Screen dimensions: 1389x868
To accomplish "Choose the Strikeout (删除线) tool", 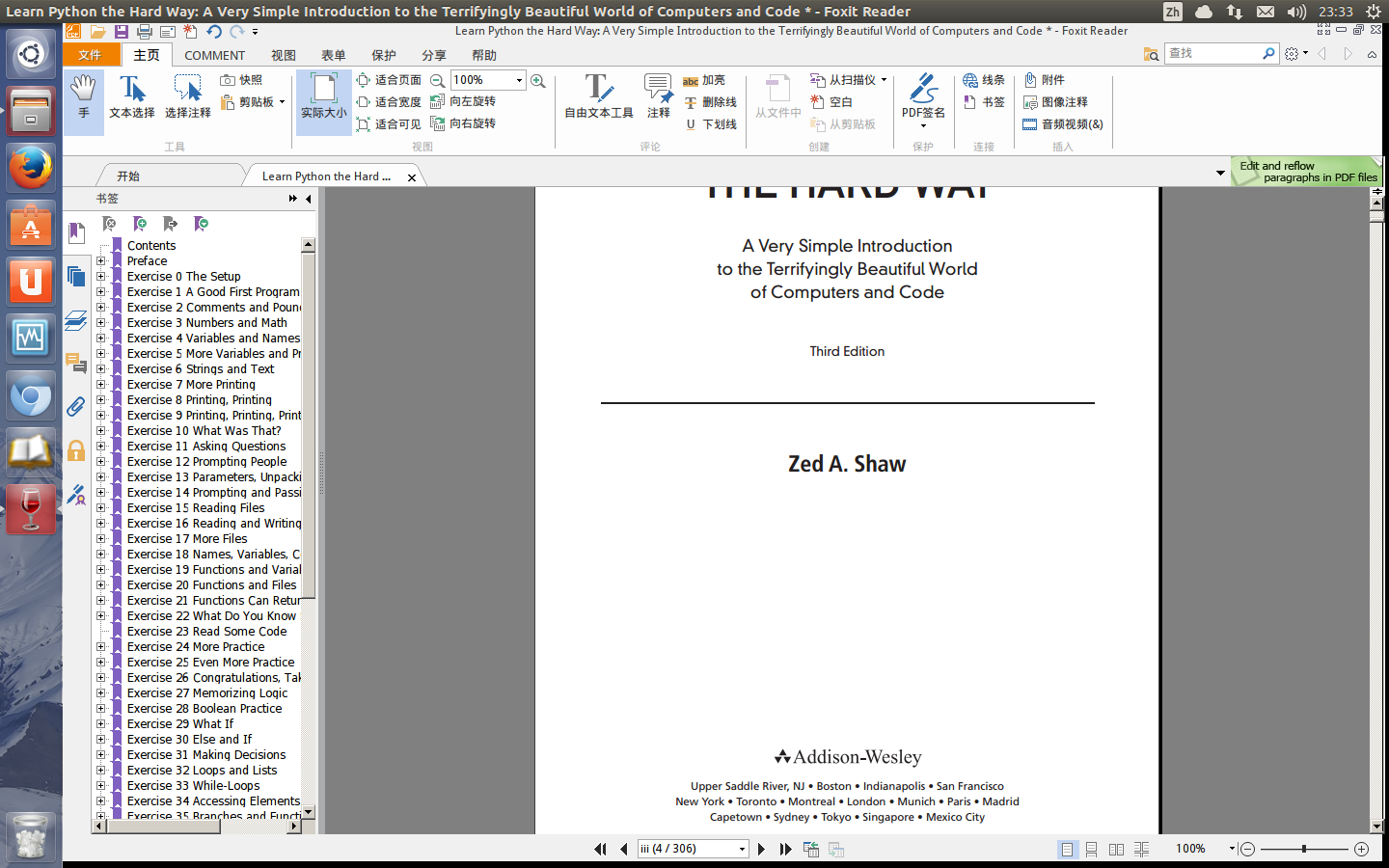I will click(710, 102).
